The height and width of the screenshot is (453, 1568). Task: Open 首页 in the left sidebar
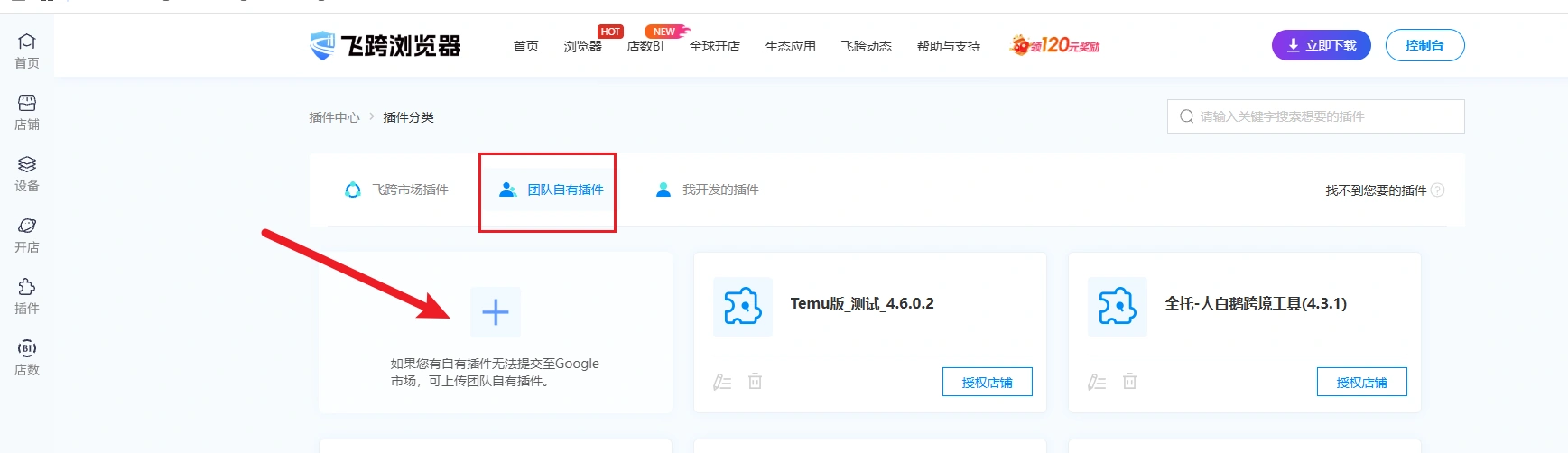[27, 51]
